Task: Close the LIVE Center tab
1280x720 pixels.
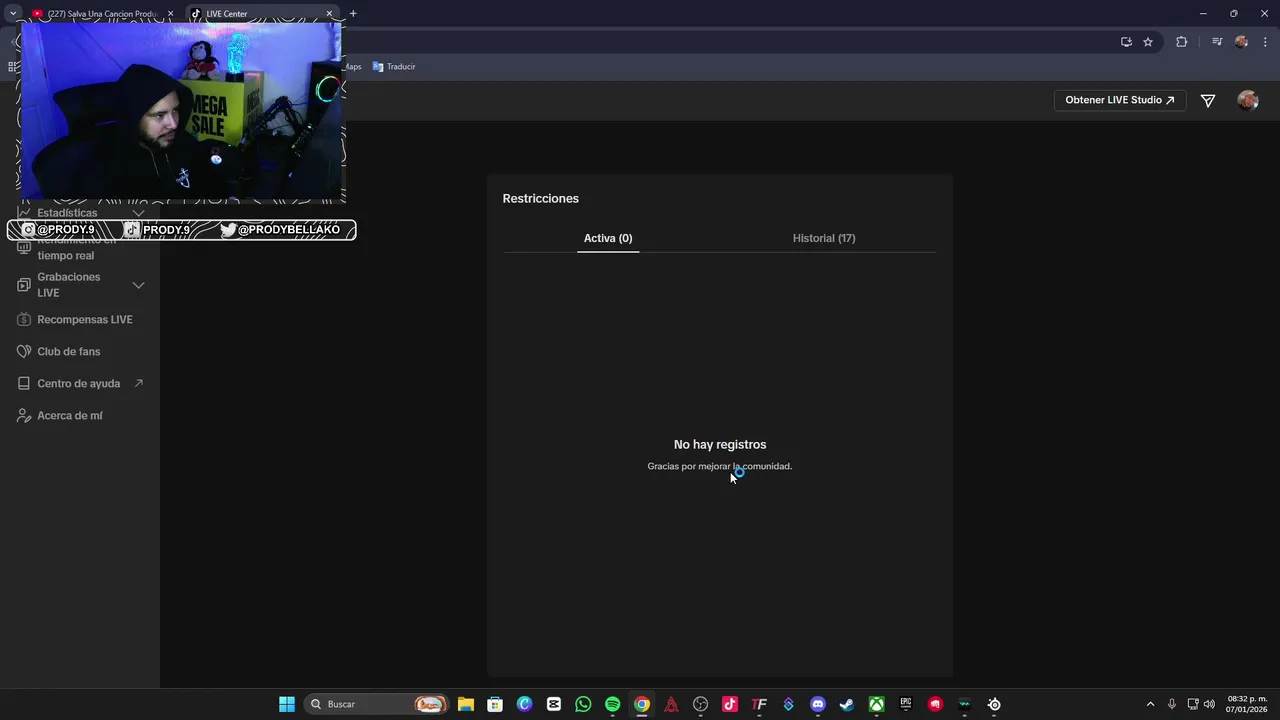Action: point(329,14)
